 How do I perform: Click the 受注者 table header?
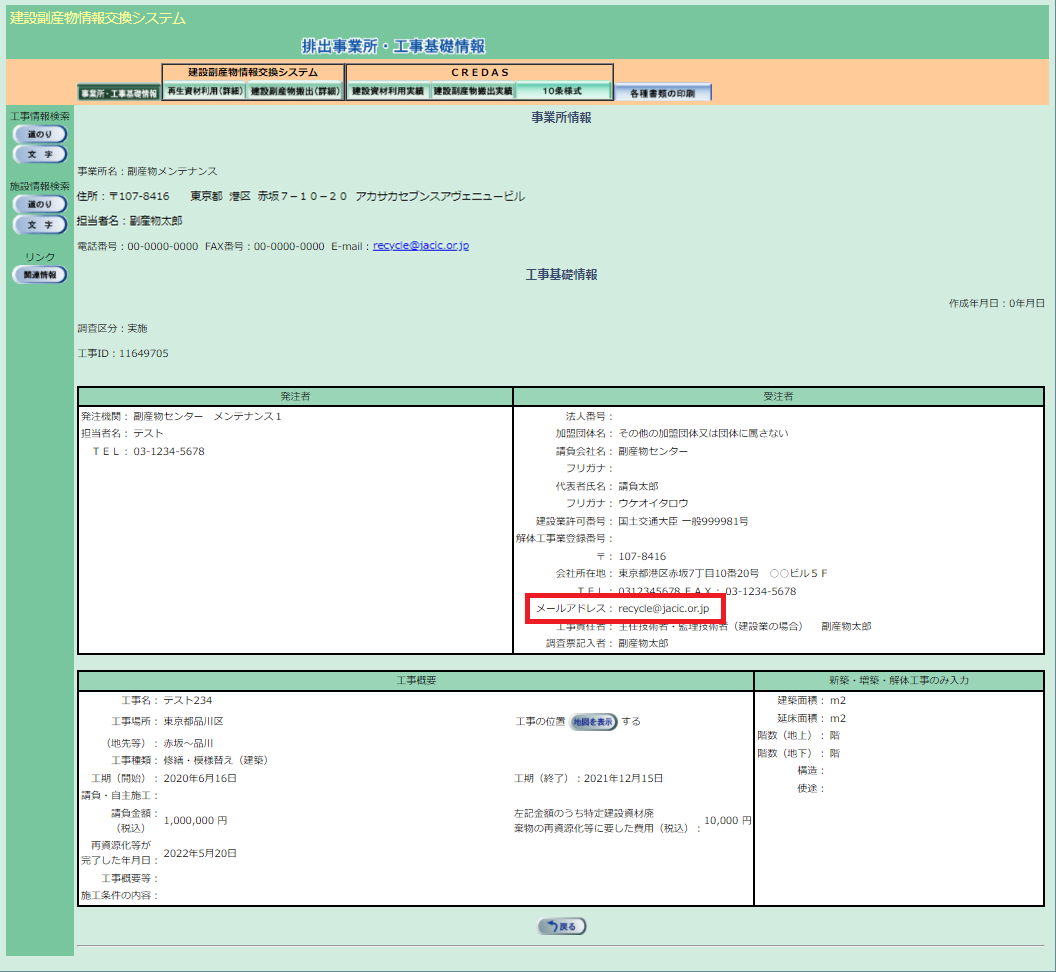[x=778, y=396]
